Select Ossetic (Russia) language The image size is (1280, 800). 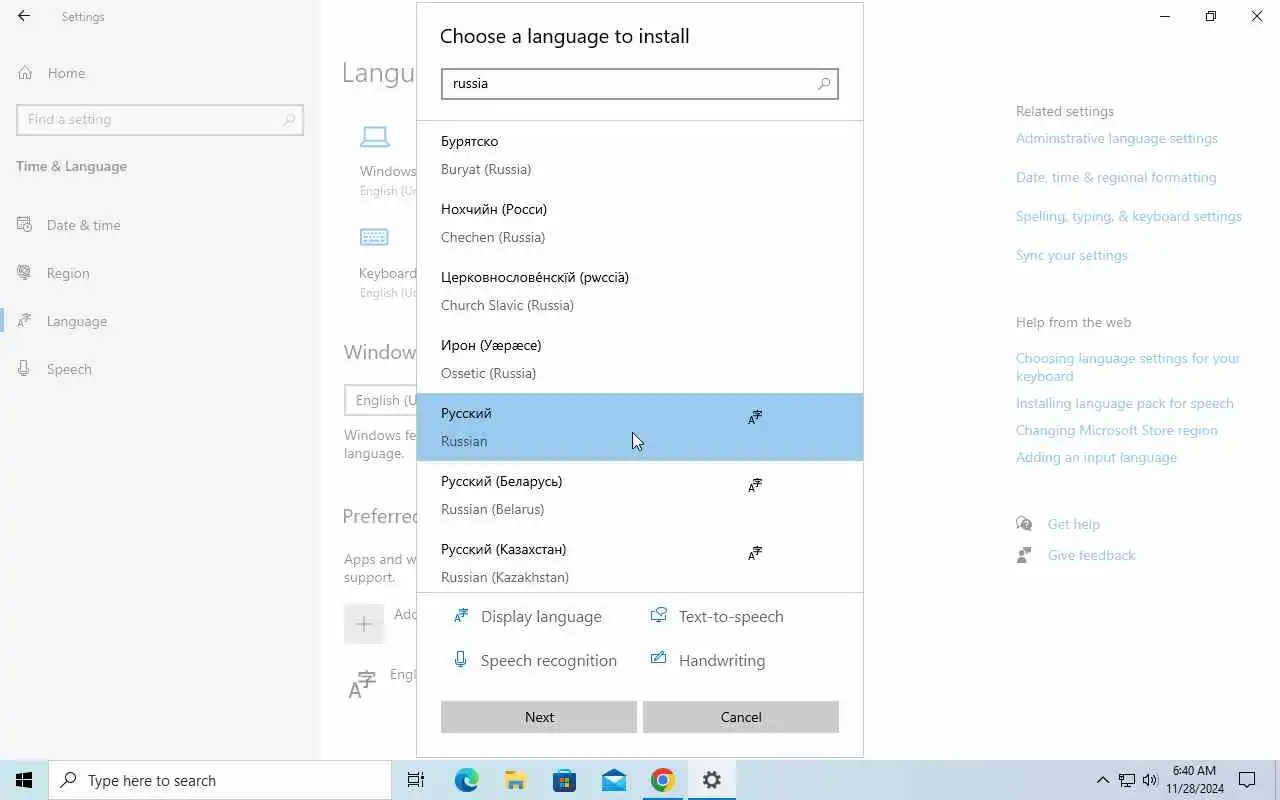pyautogui.click(x=640, y=359)
